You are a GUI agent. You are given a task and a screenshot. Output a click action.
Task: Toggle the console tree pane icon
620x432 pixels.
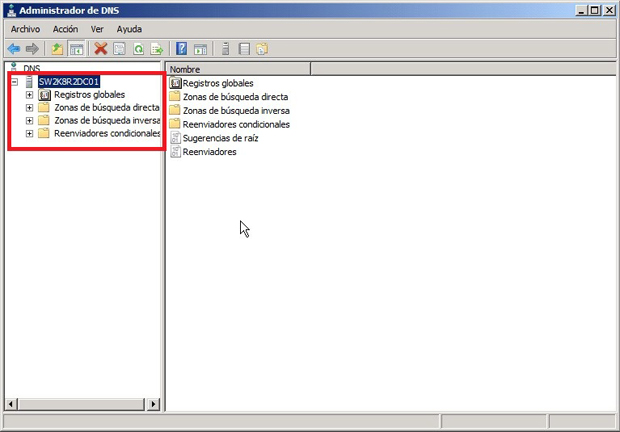pyautogui.click(x=76, y=49)
